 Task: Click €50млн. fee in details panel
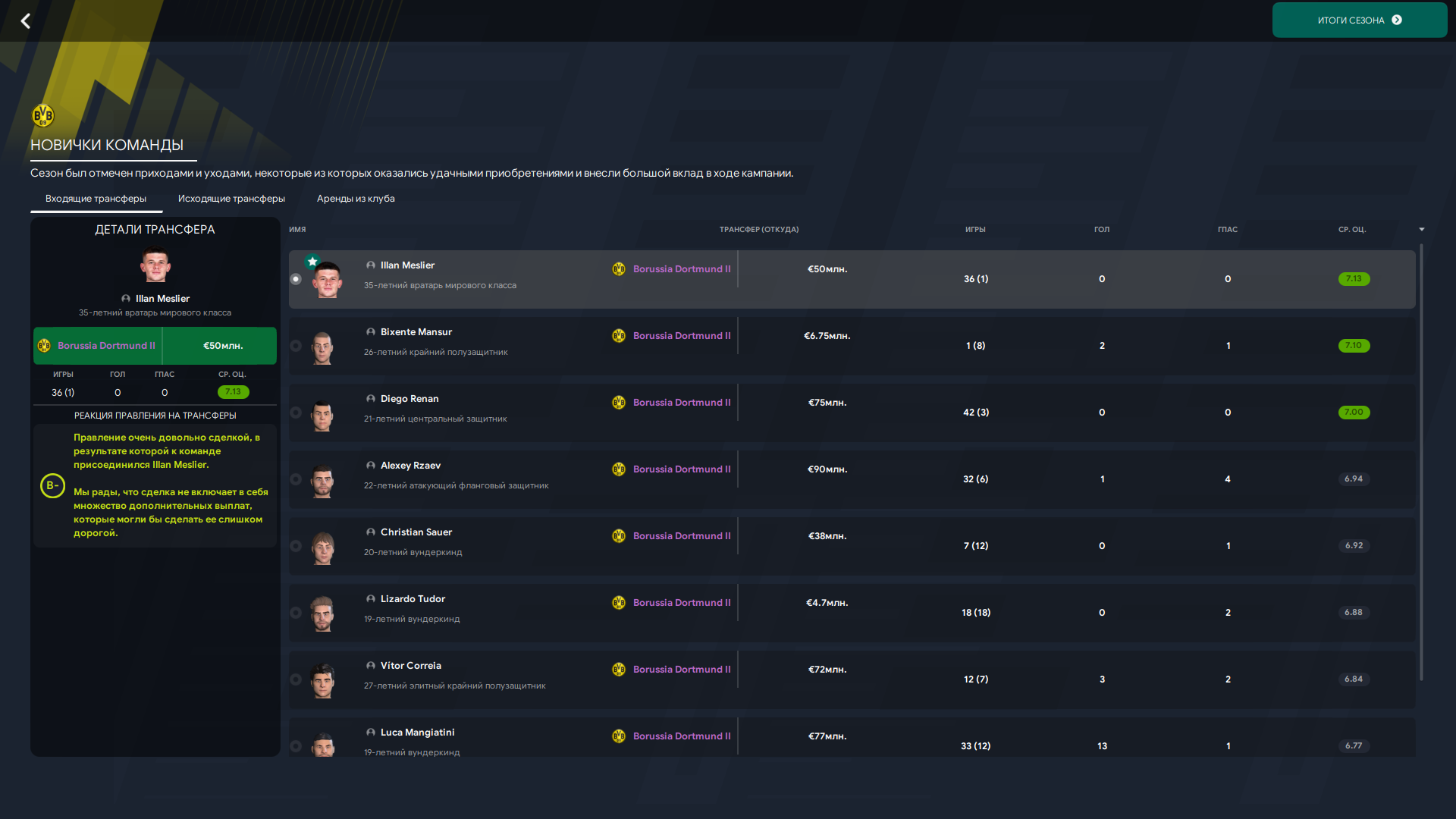coord(223,346)
